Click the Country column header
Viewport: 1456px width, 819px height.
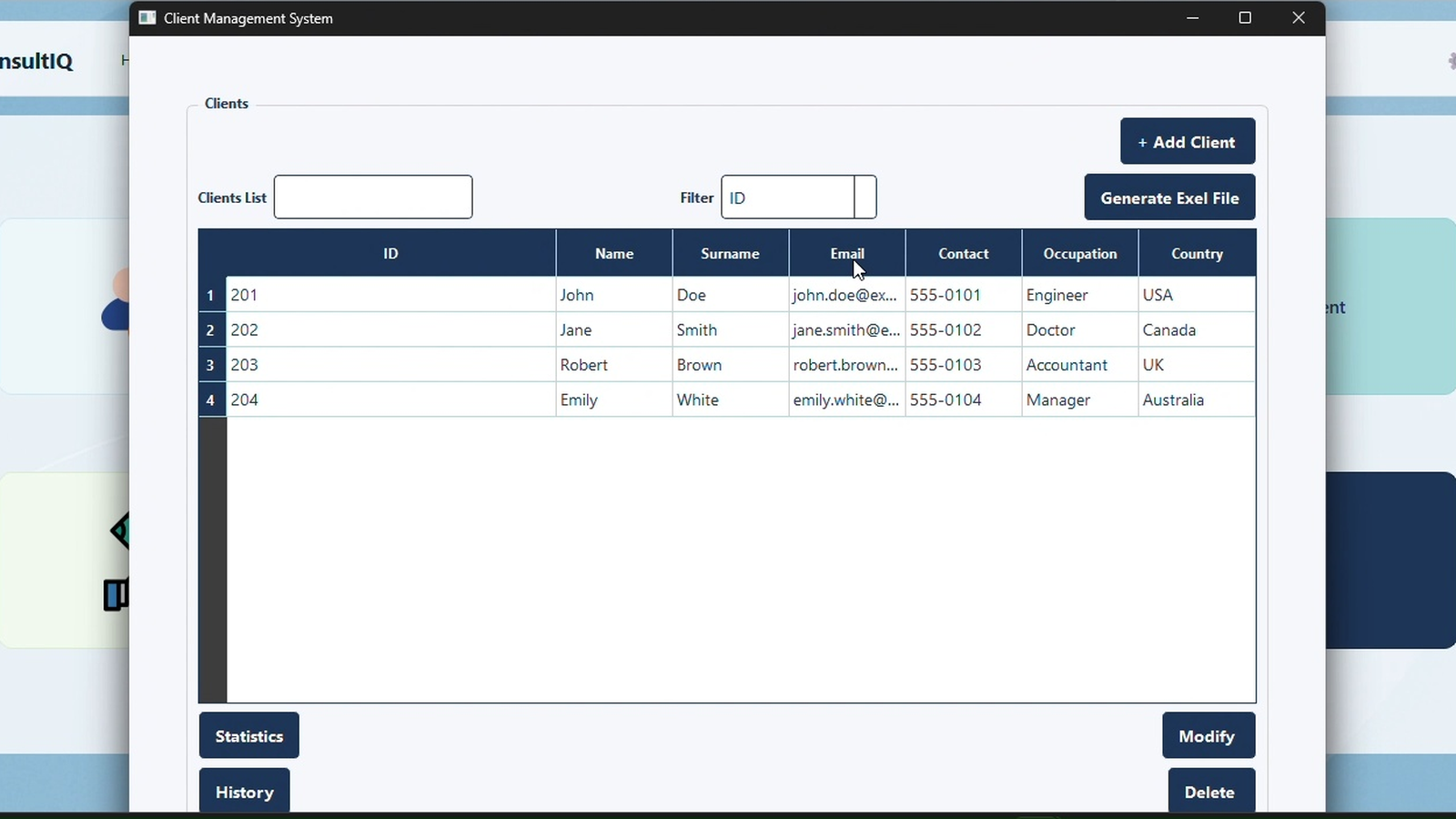[1198, 253]
